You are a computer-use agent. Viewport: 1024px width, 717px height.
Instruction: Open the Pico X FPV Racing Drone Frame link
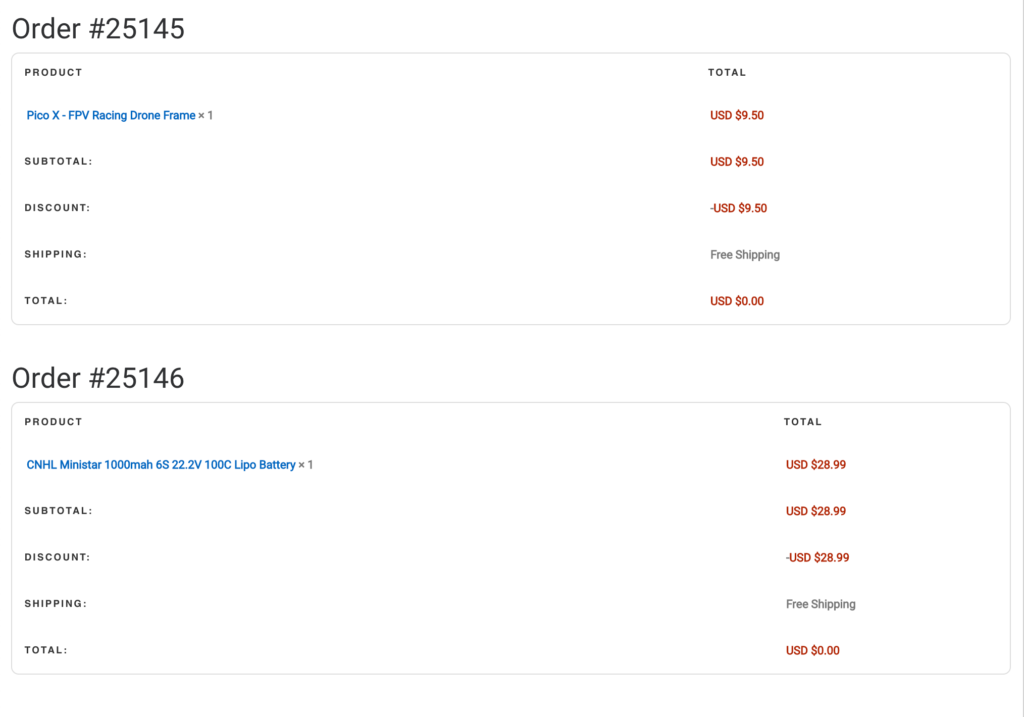click(111, 115)
